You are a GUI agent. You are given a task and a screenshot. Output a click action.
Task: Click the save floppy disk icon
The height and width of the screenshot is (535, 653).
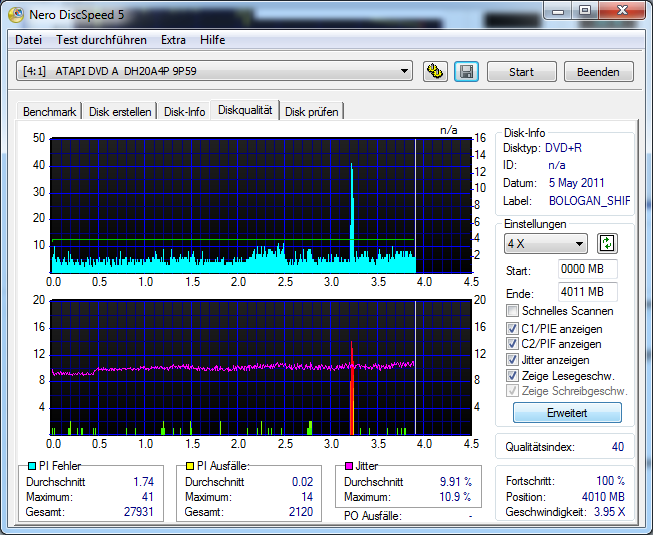466,72
